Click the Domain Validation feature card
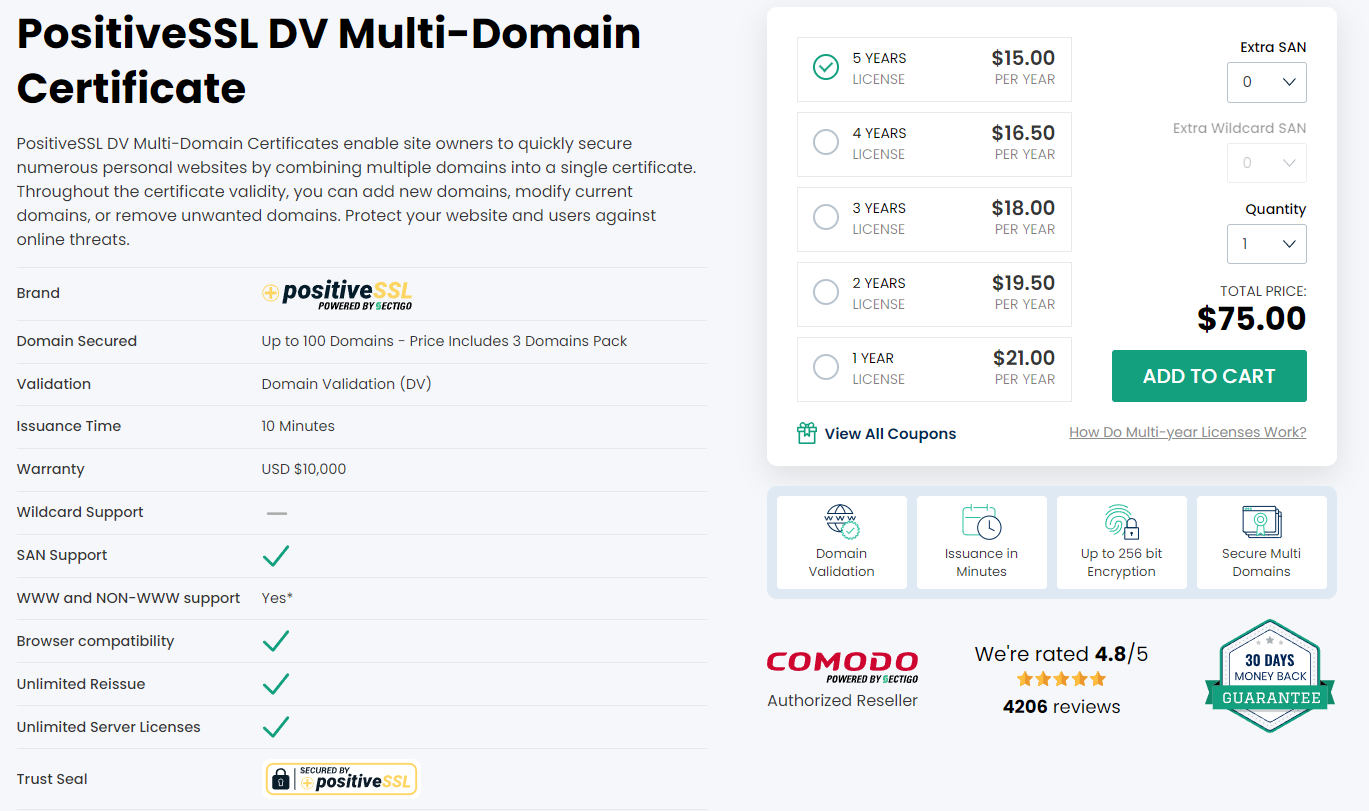 [x=842, y=542]
